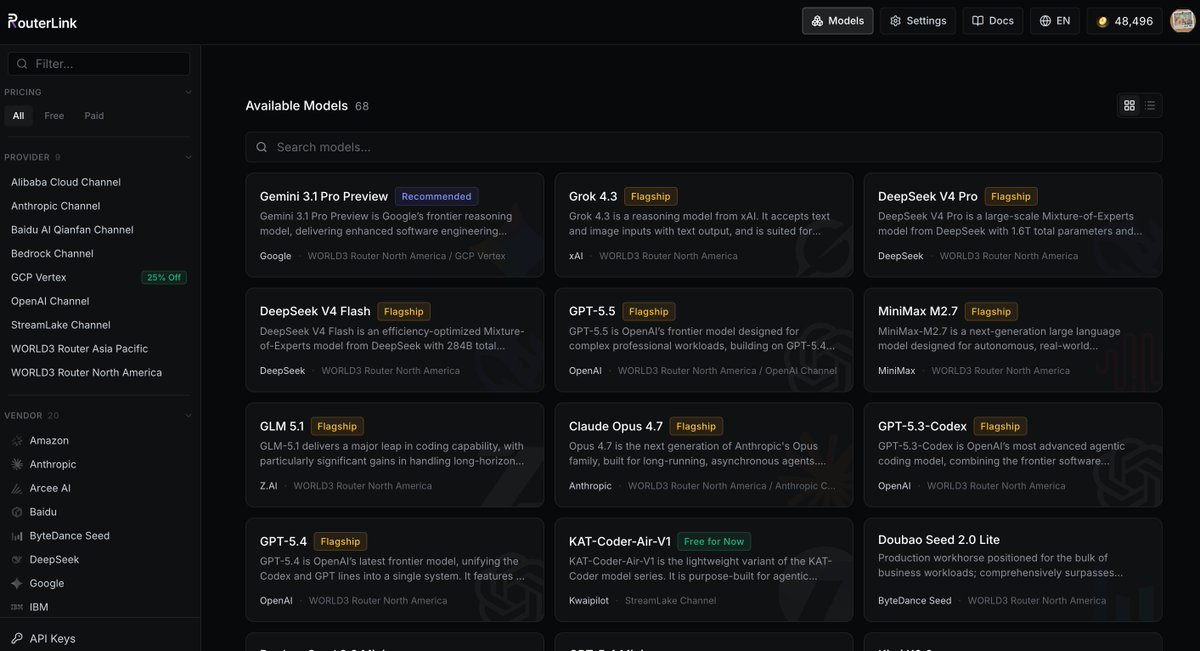The width and height of the screenshot is (1200, 651).
Task: Click the Amazon vendor icon
Action: 17,441
